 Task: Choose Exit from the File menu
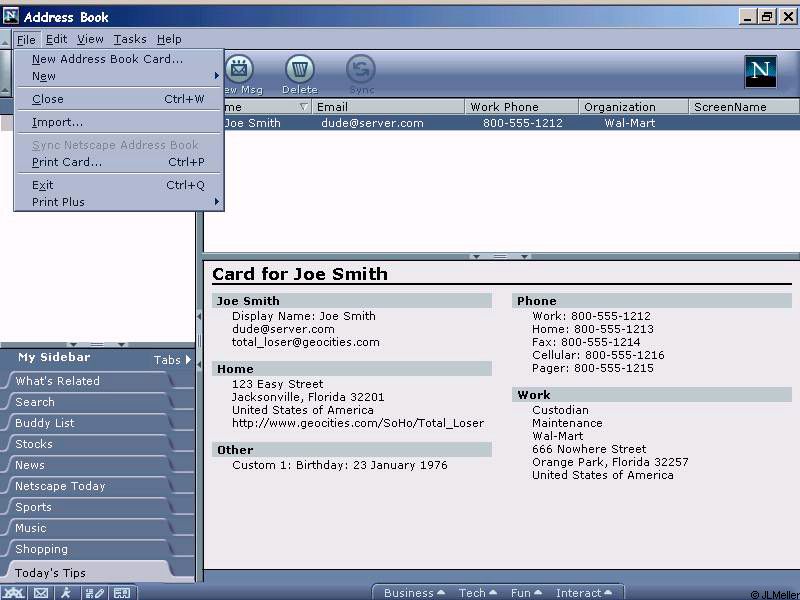119,185
